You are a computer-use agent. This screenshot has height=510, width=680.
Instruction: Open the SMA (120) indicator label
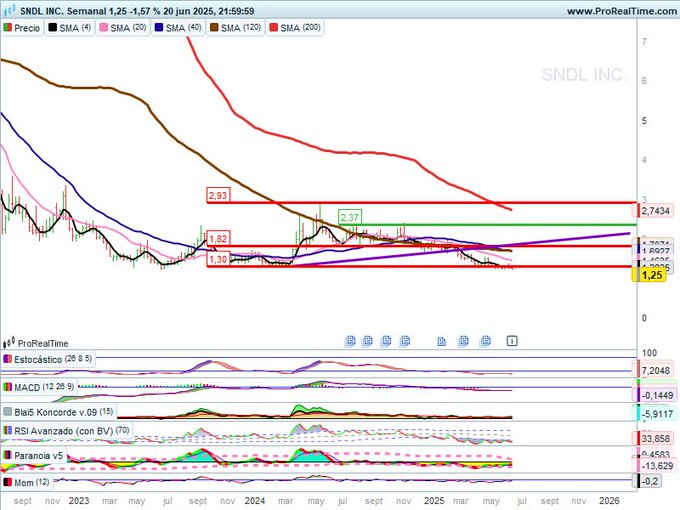(241, 28)
